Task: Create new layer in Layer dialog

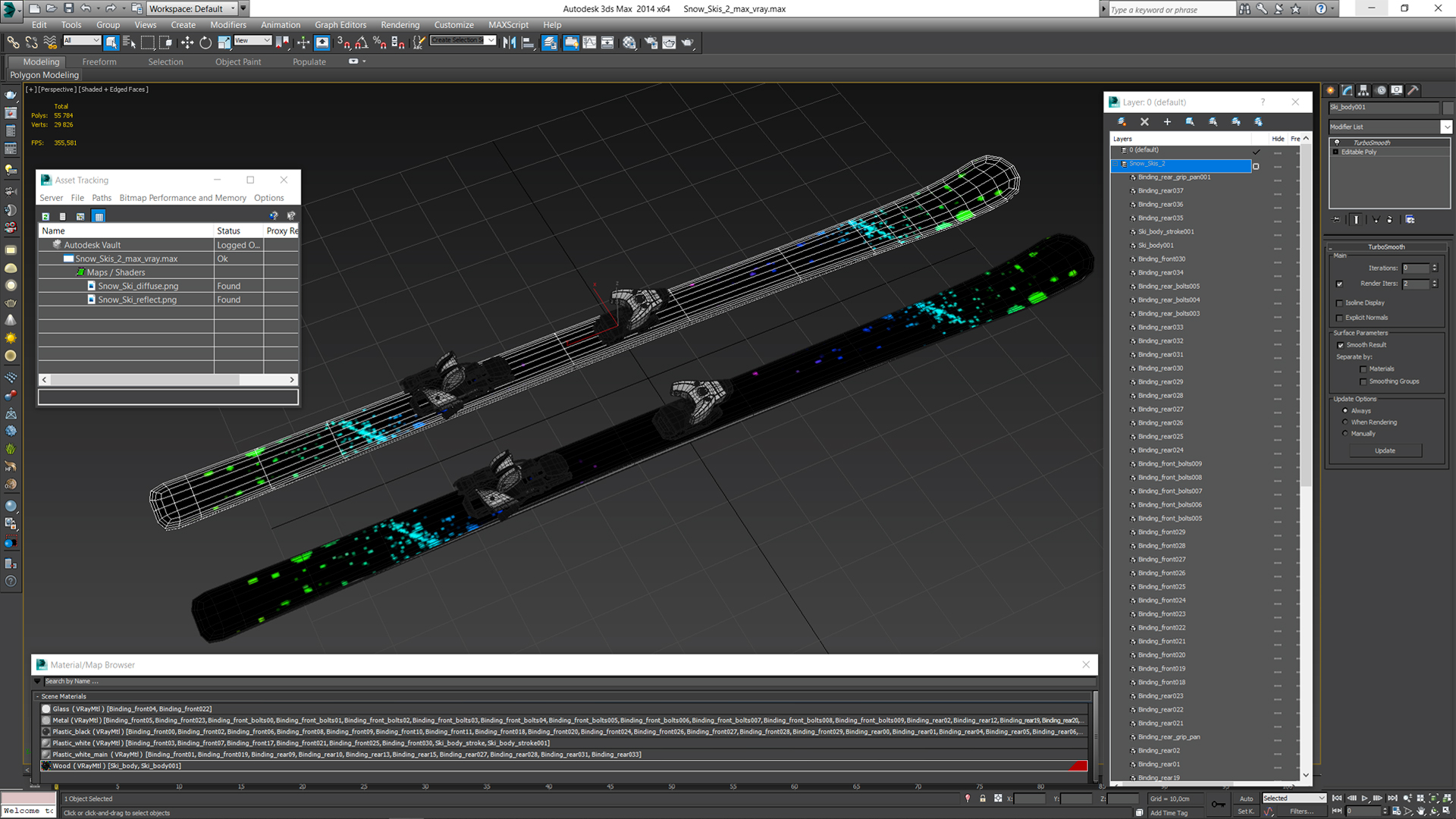Action: click(1122, 122)
